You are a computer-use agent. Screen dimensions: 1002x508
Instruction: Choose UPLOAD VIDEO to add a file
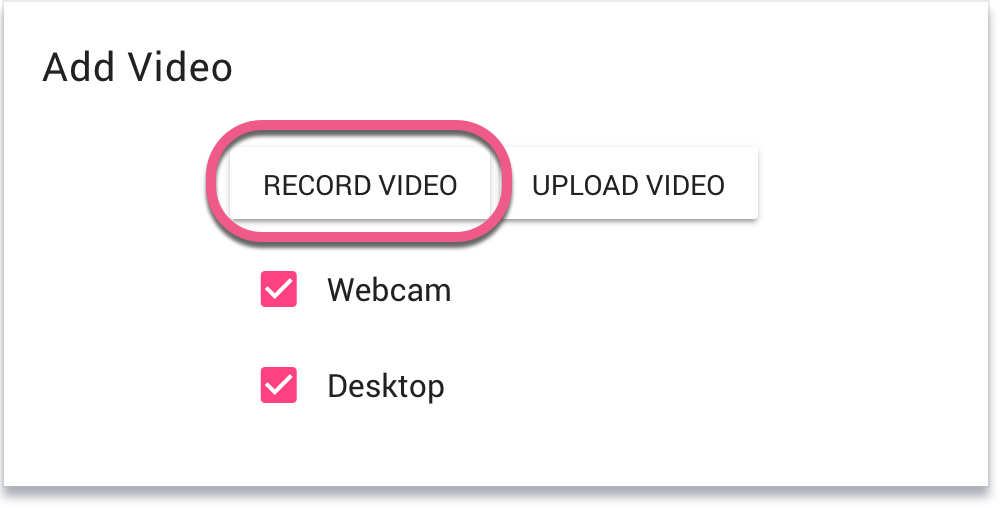[x=628, y=183]
